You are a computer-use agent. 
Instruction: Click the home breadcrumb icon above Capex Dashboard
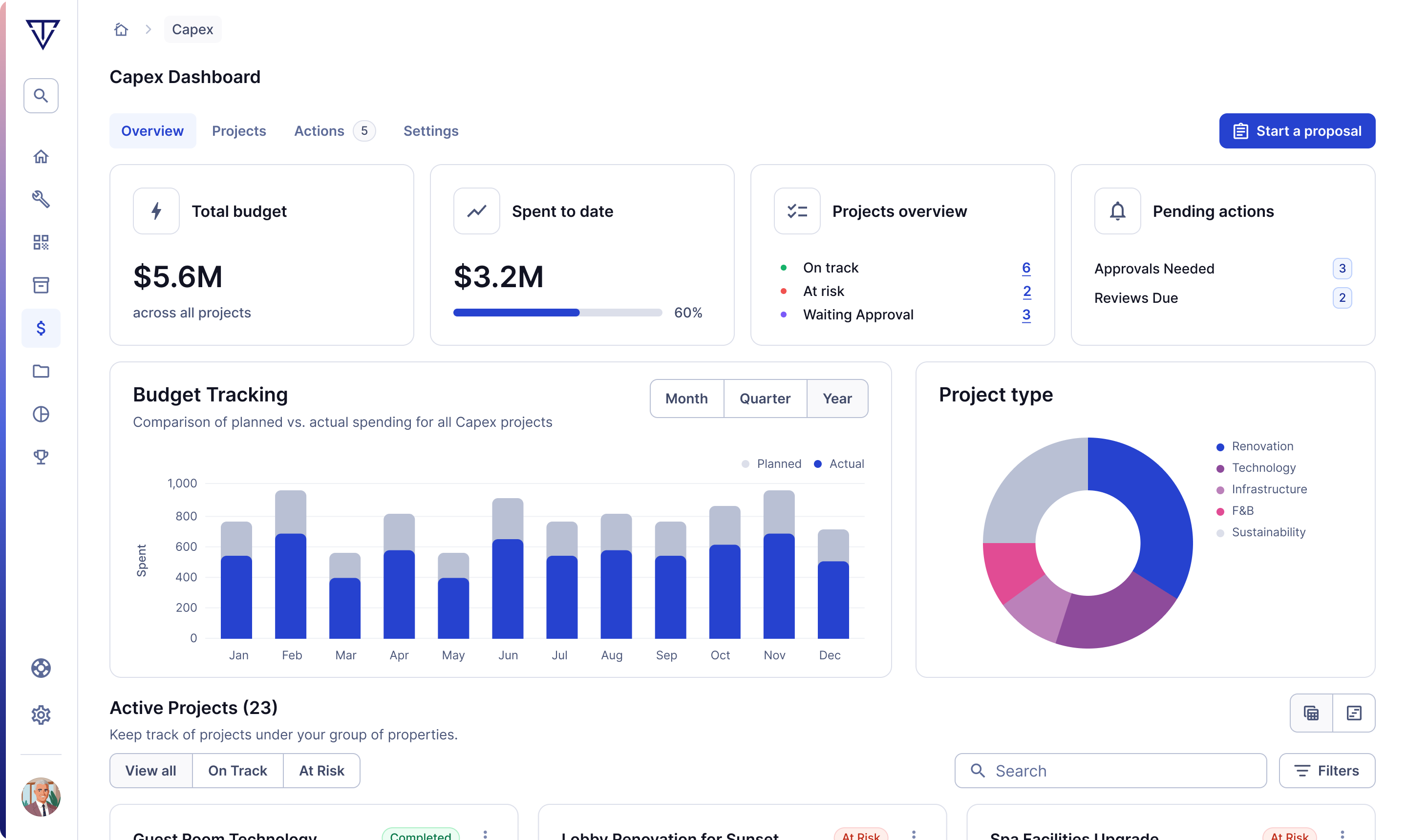(121, 29)
